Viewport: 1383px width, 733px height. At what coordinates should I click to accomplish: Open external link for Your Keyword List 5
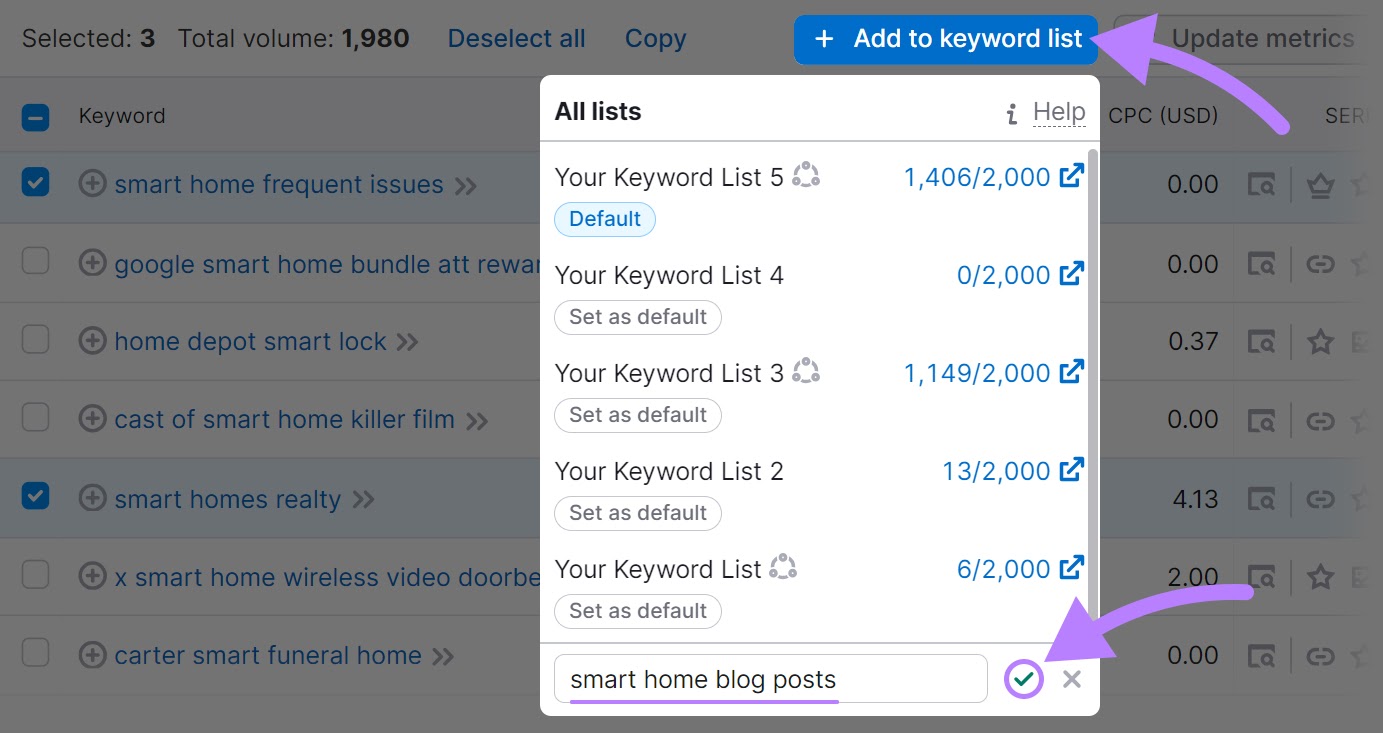point(1072,174)
